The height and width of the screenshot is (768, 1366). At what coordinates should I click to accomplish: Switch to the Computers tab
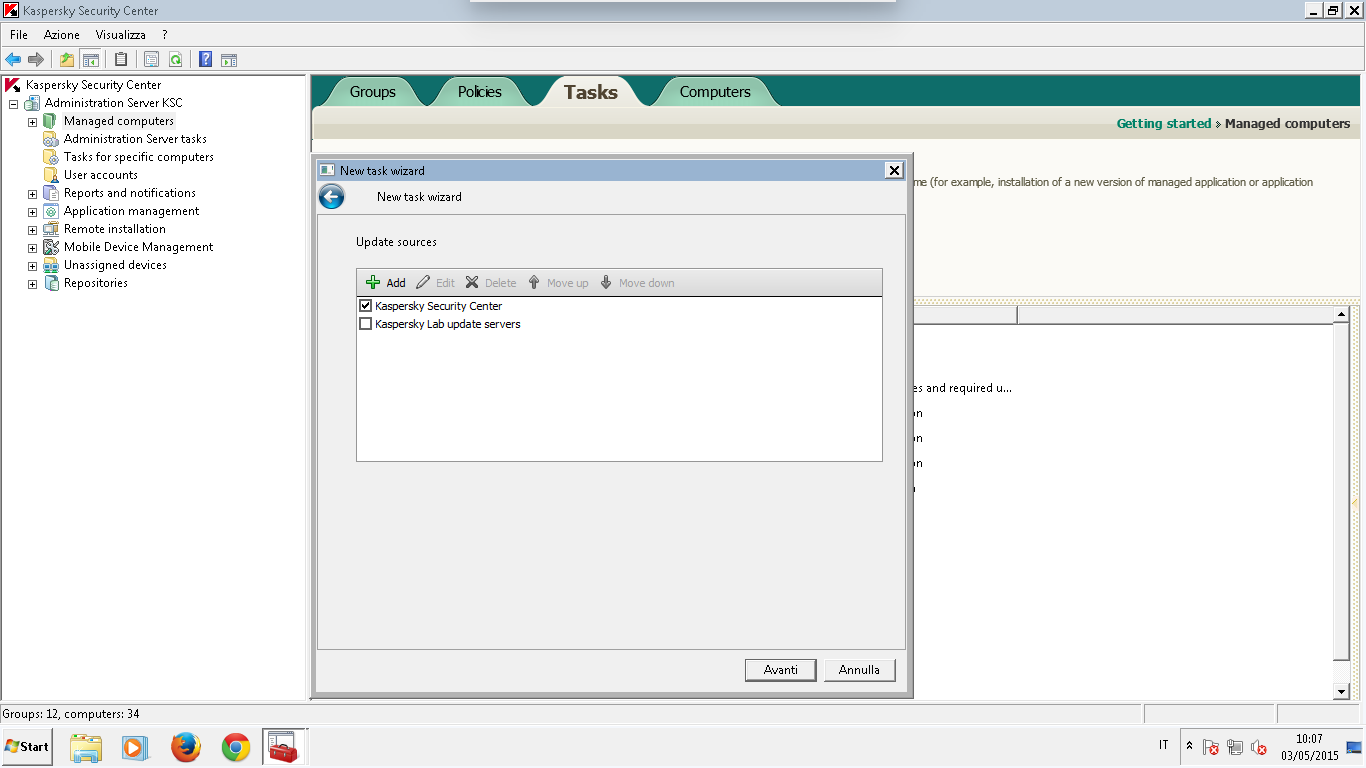pyautogui.click(x=715, y=92)
